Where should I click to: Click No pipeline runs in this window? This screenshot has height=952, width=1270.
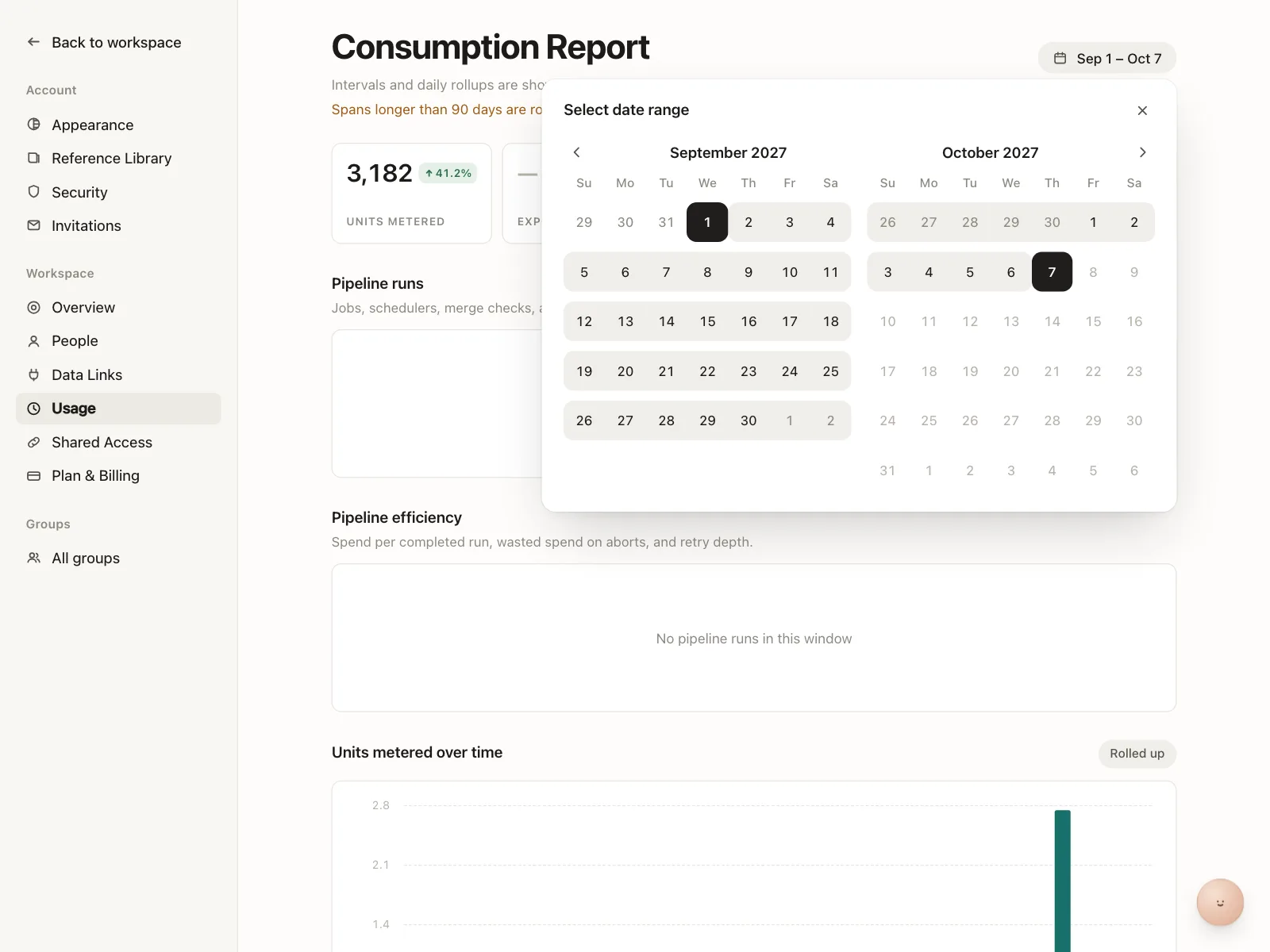tap(754, 639)
